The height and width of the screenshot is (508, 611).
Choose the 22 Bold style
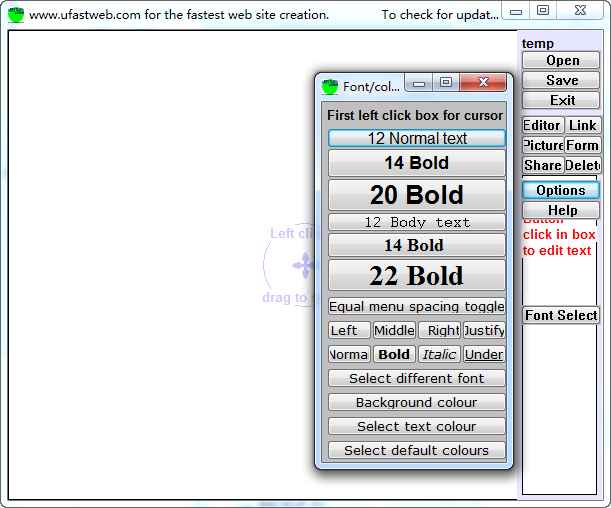(x=417, y=275)
